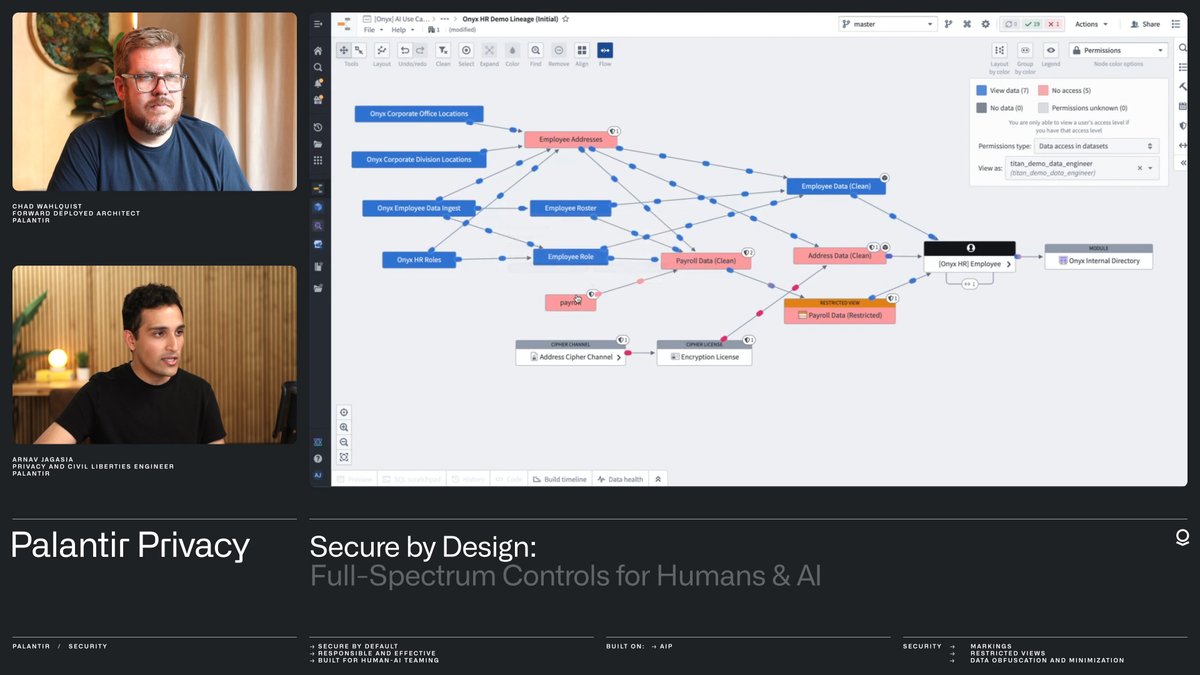This screenshot has width=1200, height=675.
Task: Open the Permissions type dropdown
Action: point(1097,146)
